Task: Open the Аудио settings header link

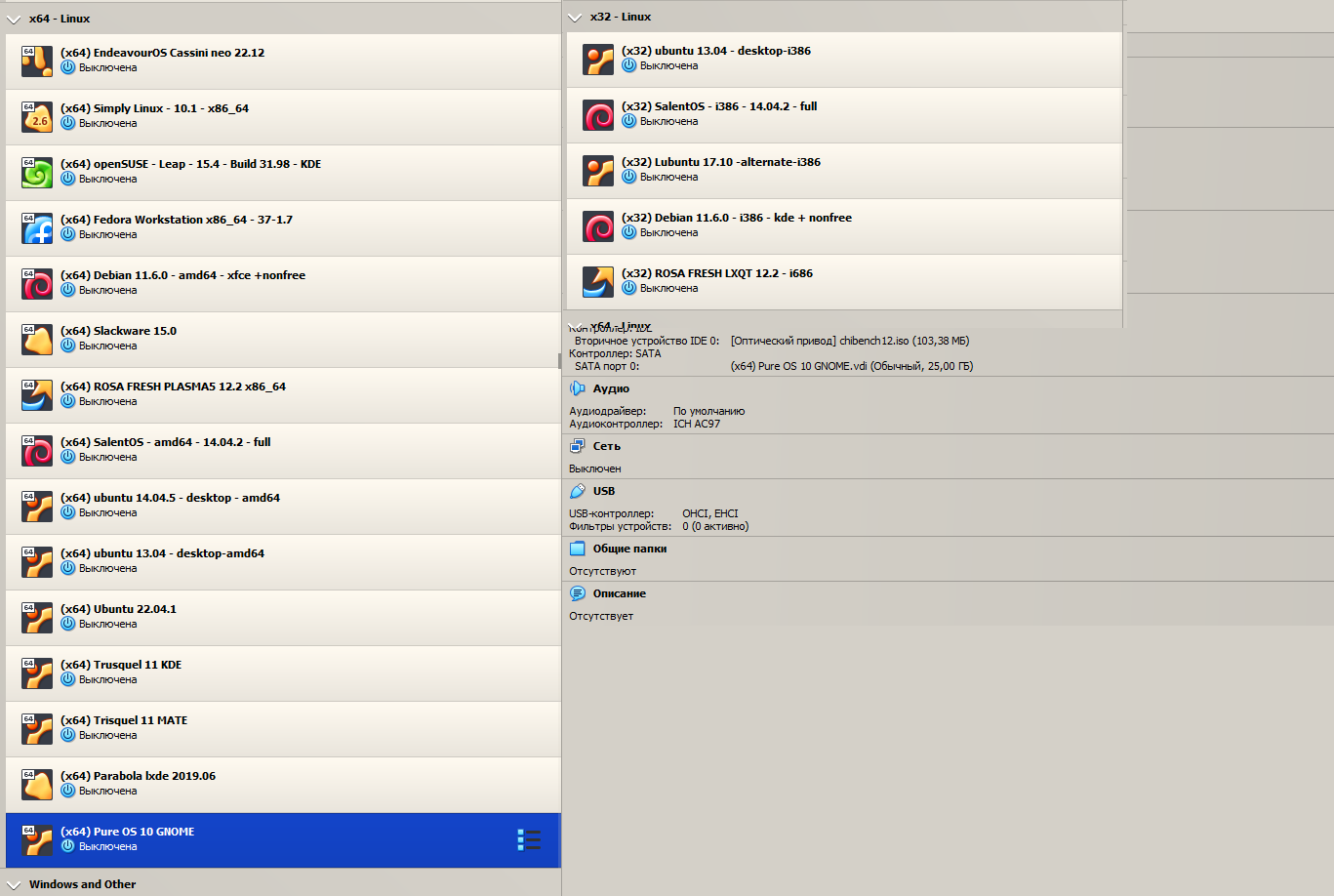Action: (611, 388)
